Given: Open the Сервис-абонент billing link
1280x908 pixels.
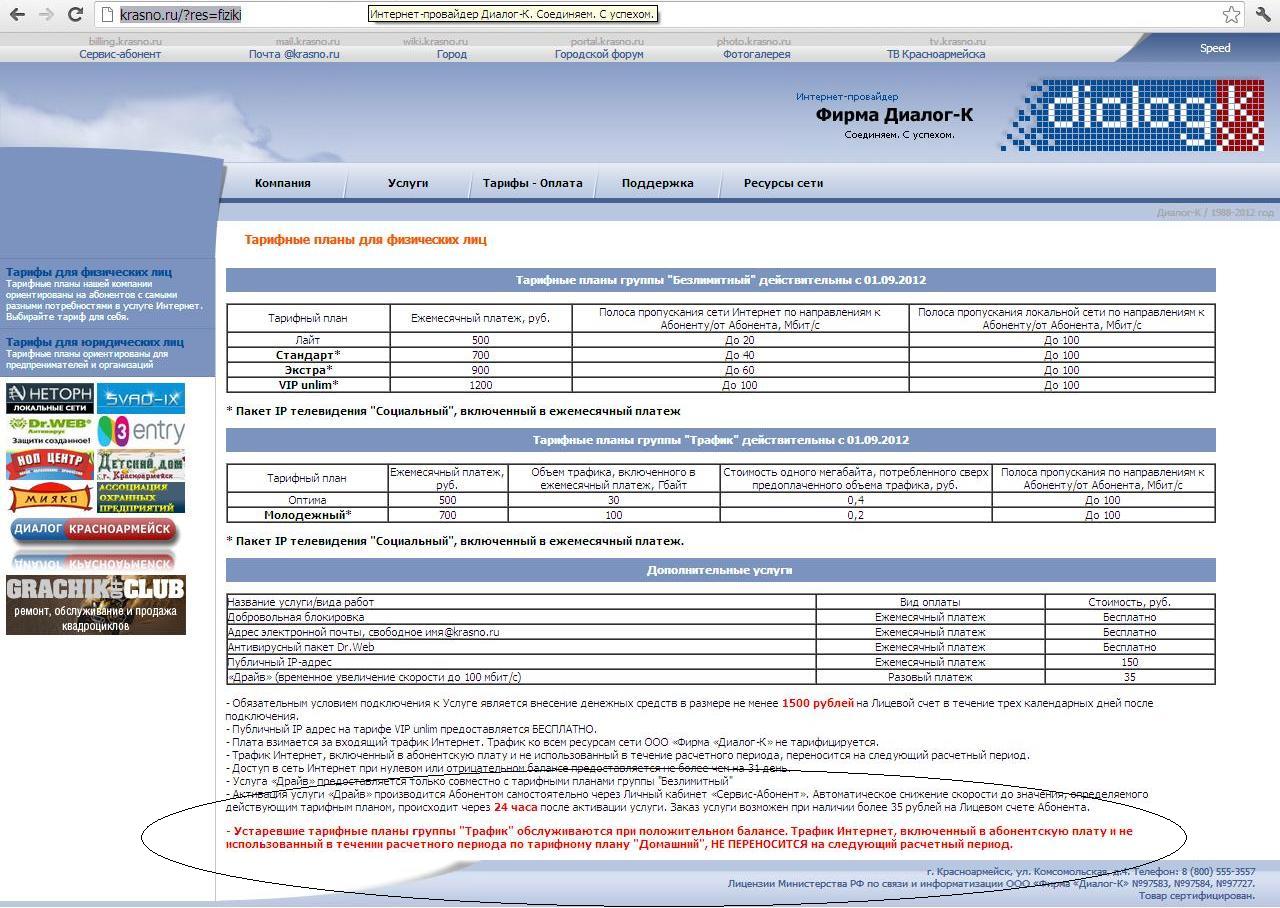Looking at the screenshot, I should (x=120, y=54).
